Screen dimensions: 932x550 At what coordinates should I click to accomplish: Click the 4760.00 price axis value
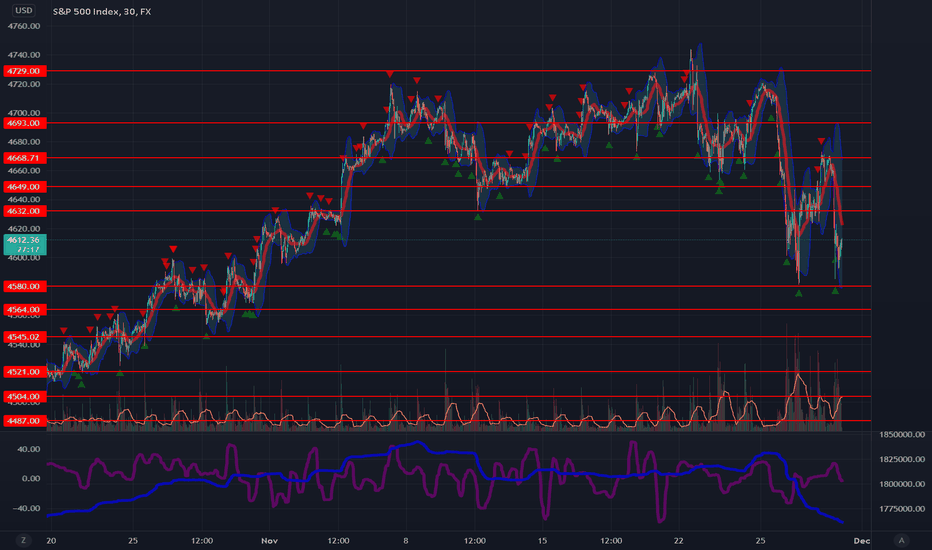[x=24, y=26]
